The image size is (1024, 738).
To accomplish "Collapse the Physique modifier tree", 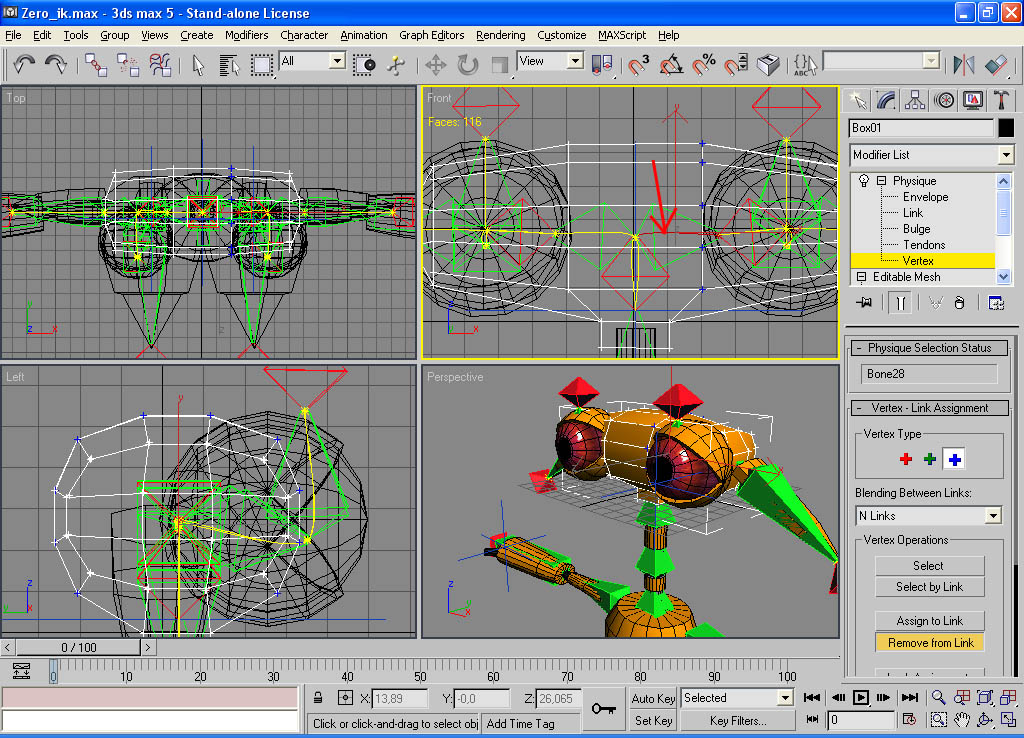I will click(x=882, y=181).
